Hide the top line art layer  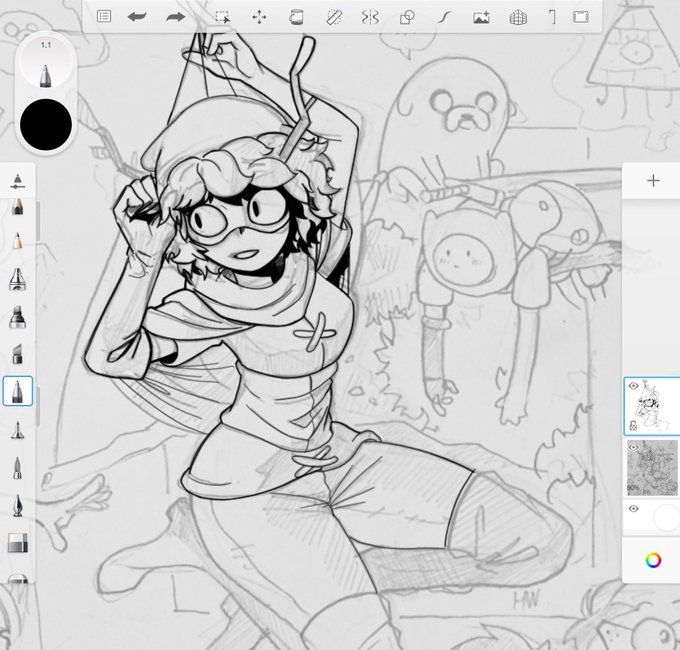[x=633, y=385]
